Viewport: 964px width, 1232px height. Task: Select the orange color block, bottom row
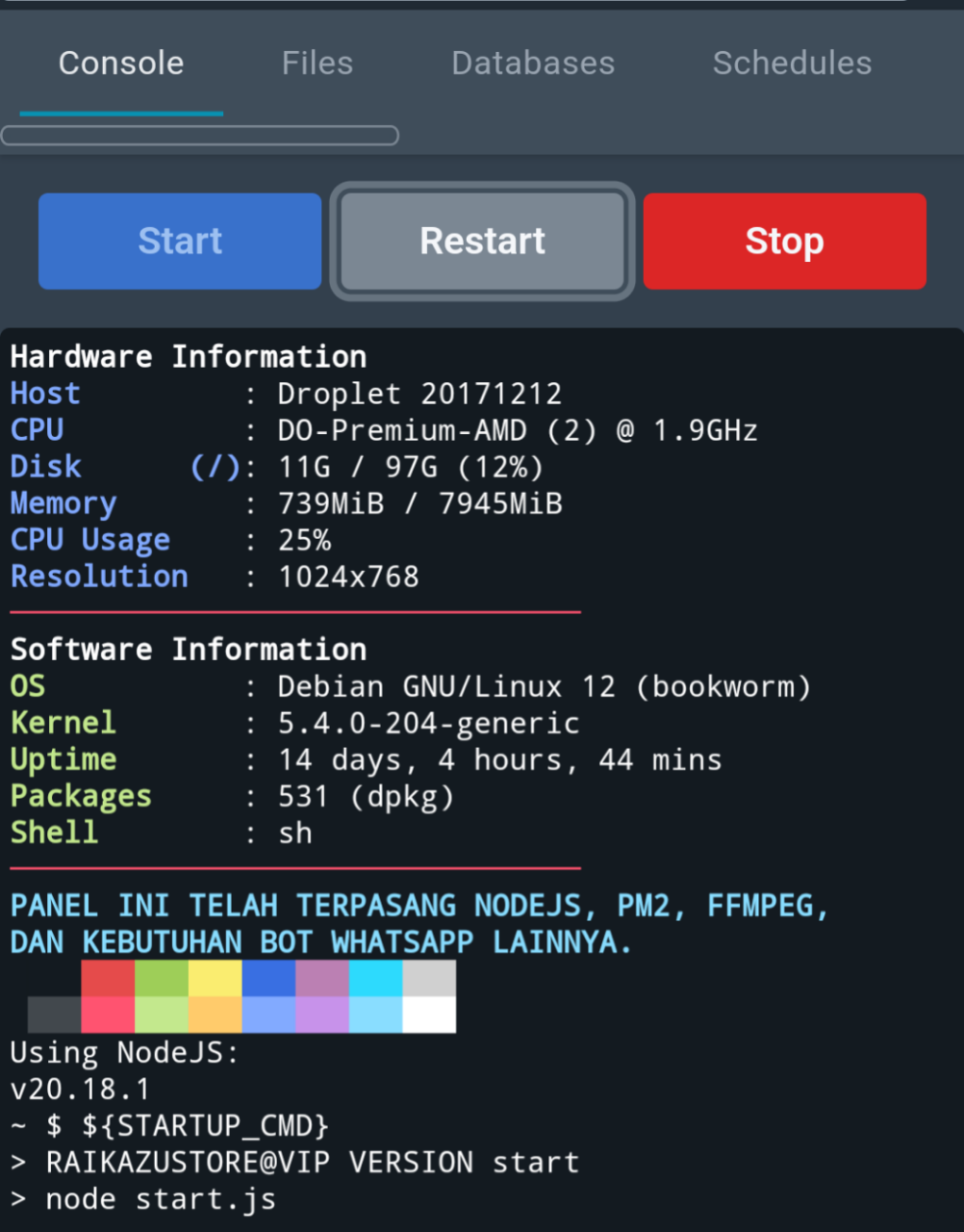pos(215,1014)
